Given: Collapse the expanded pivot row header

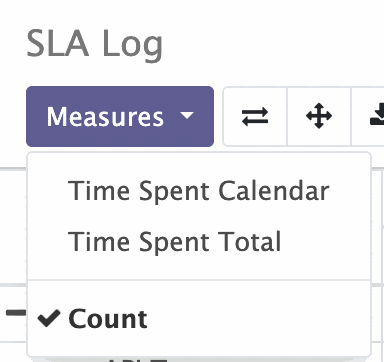Looking at the screenshot, I should [x=16, y=312].
